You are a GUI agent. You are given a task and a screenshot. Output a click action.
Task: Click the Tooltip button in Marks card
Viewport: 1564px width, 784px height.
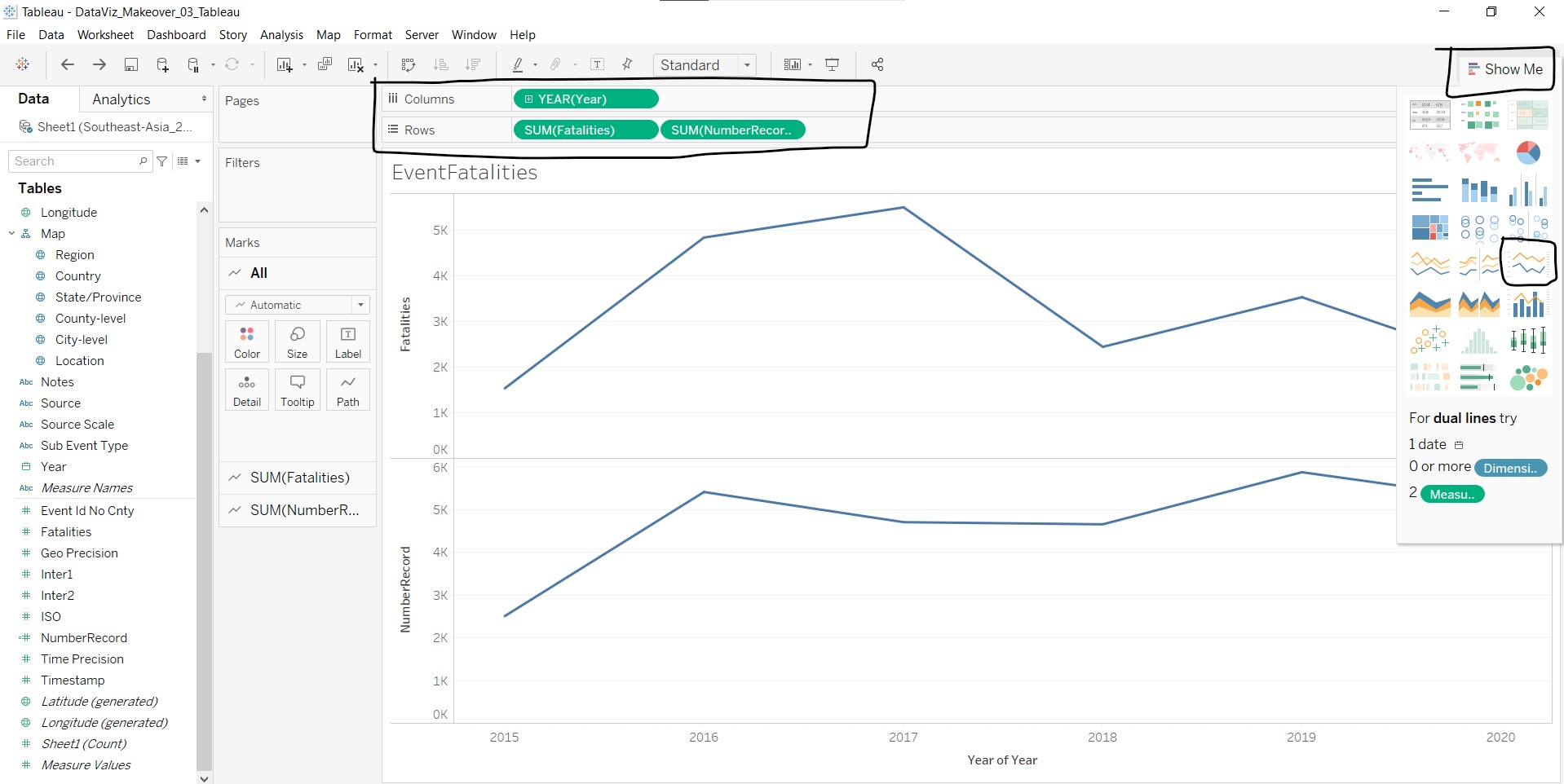tap(298, 390)
